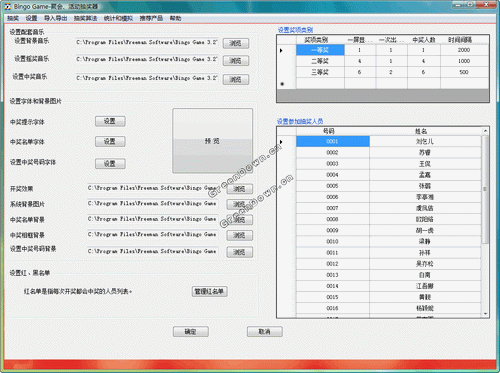Click the 系统背景图片 path field
Image resolution: width=500 pixels, height=373 pixels.
coord(152,203)
